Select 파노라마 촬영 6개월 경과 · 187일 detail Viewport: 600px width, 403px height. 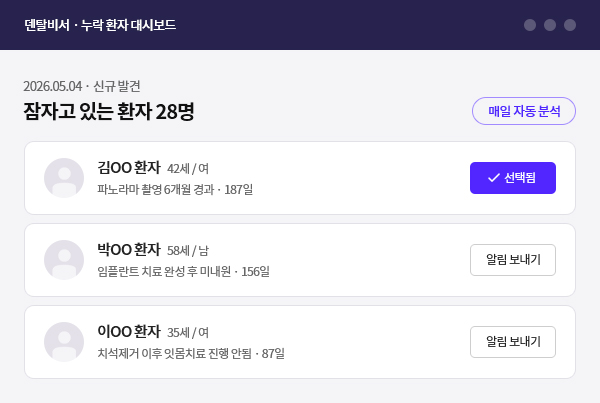(x=175, y=189)
